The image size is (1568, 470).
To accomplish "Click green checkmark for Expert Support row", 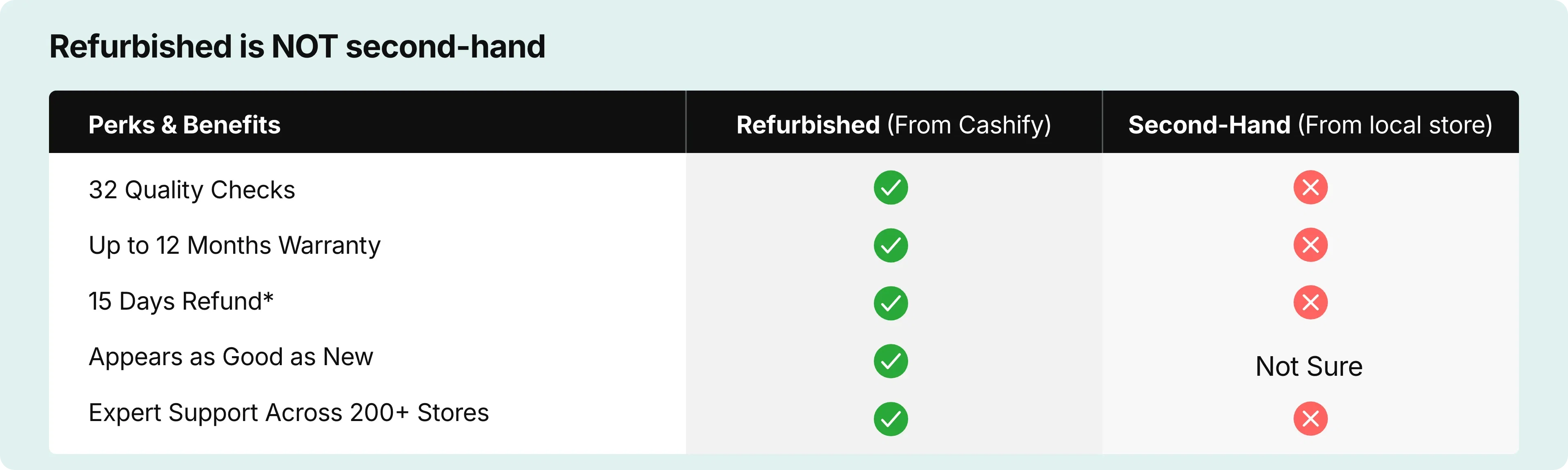I will [x=891, y=419].
